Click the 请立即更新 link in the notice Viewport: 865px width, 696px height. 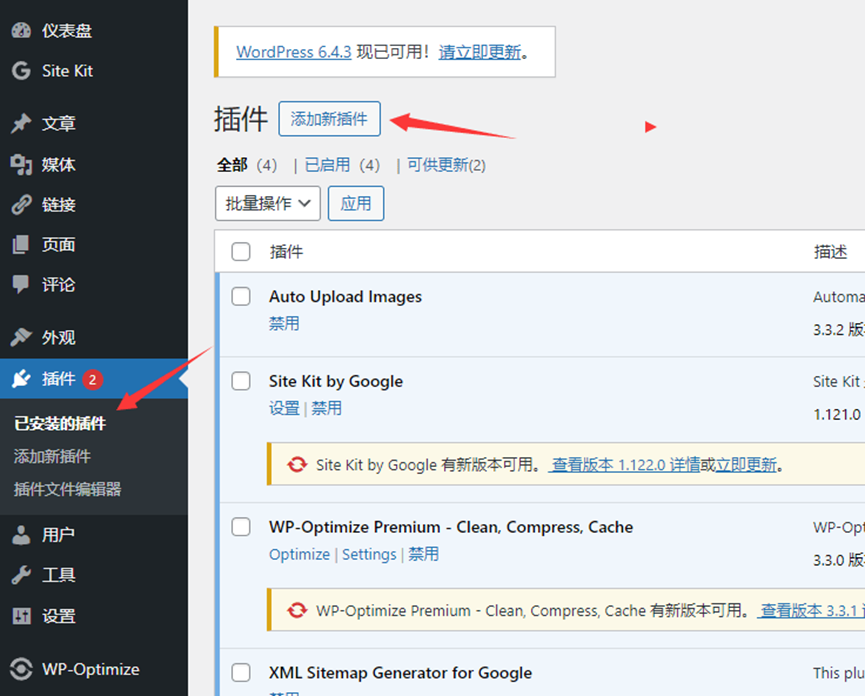click(x=479, y=52)
